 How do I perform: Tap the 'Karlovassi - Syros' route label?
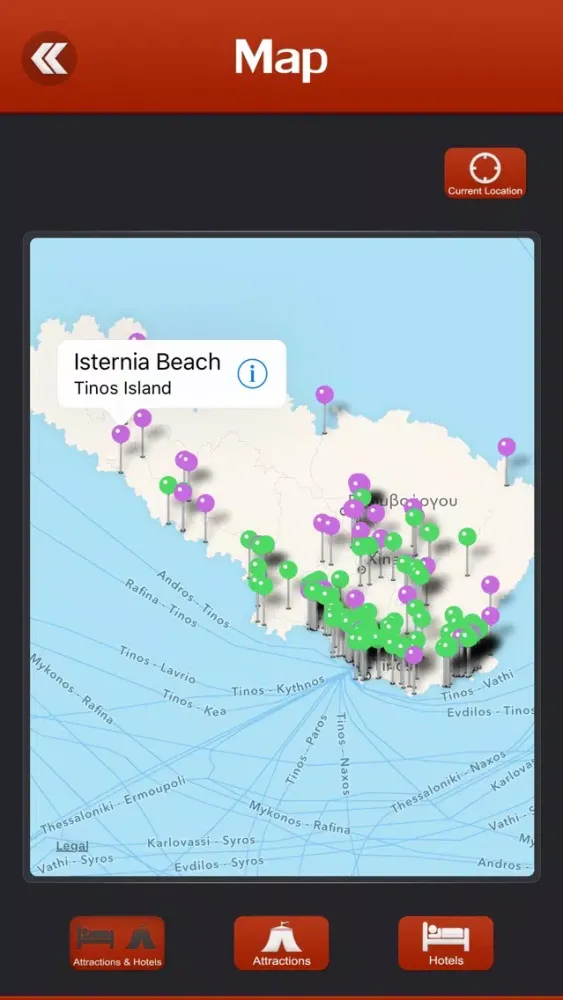201,842
